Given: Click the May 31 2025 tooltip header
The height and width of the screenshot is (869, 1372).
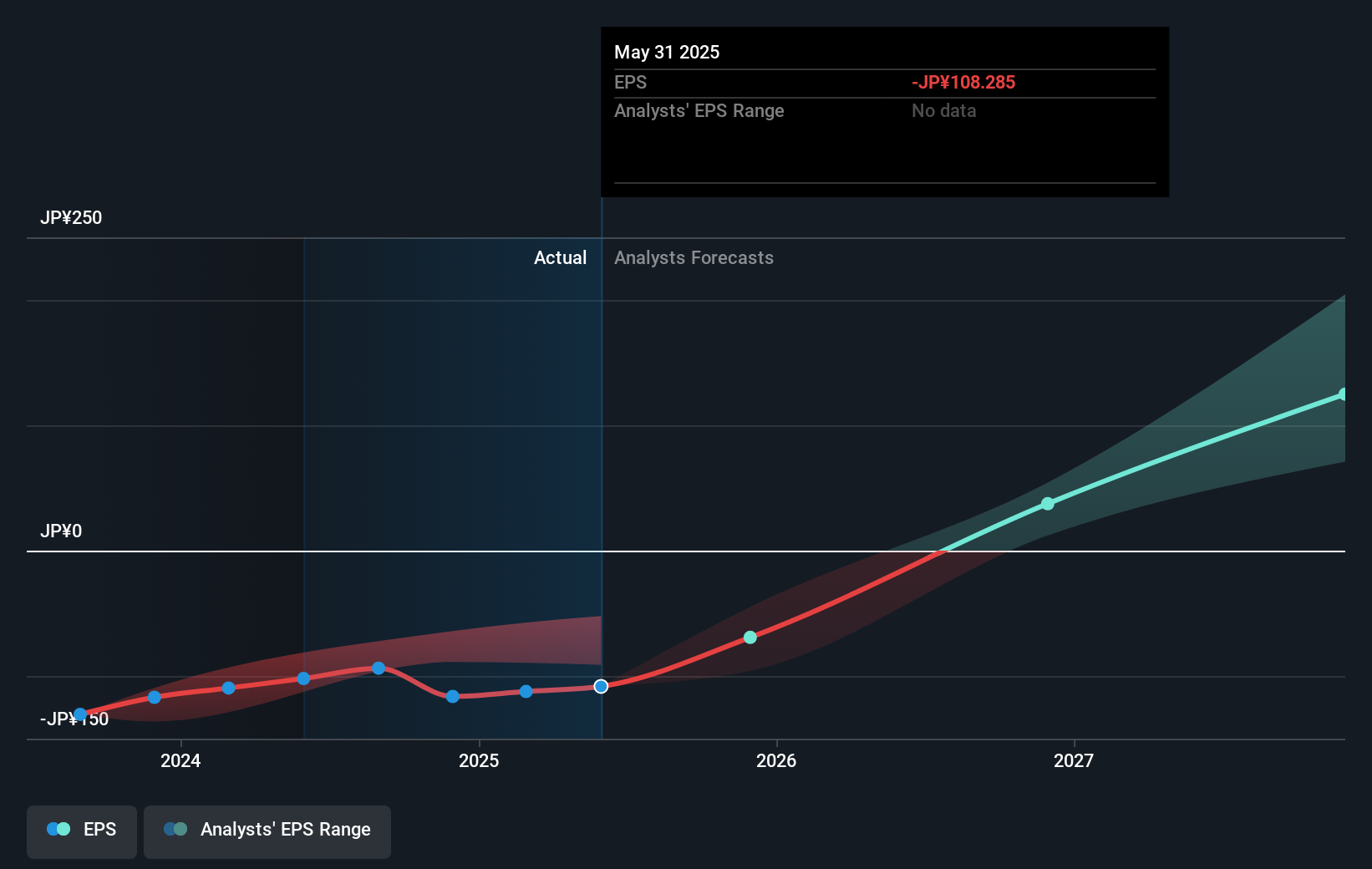Looking at the screenshot, I should 666,52.
